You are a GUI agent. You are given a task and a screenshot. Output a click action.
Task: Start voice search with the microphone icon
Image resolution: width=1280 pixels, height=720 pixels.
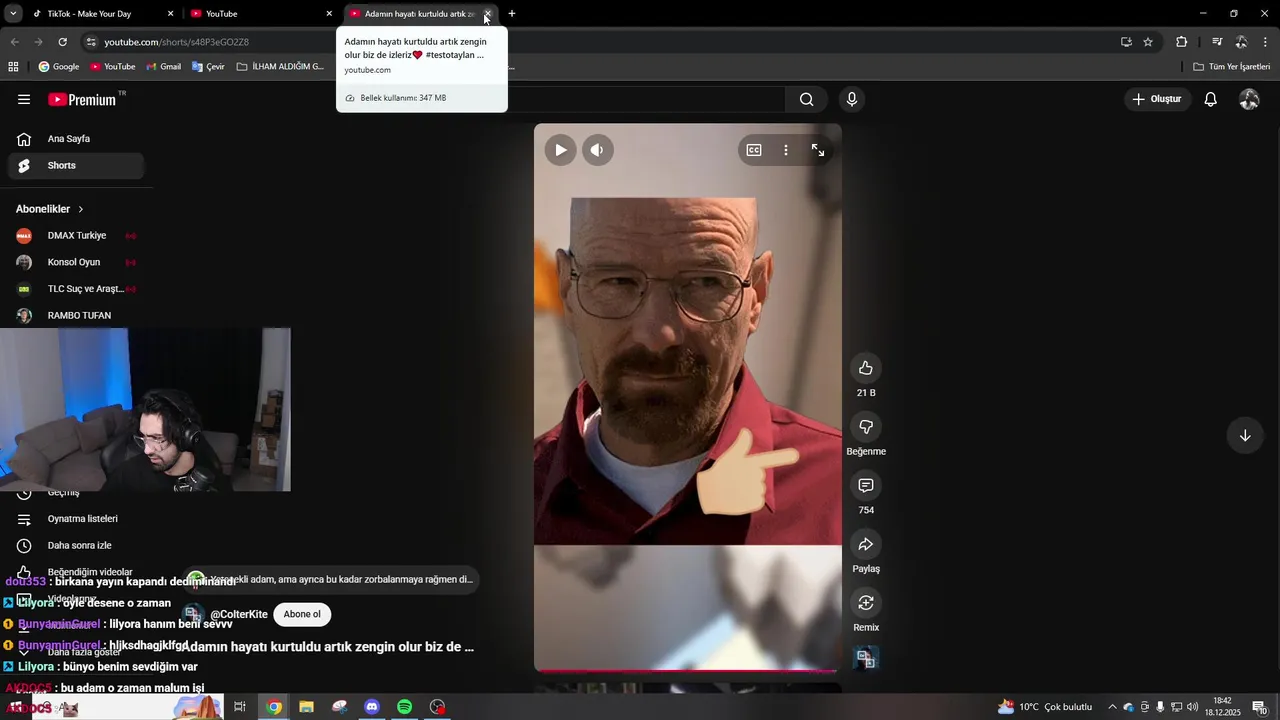pyautogui.click(x=852, y=99)
